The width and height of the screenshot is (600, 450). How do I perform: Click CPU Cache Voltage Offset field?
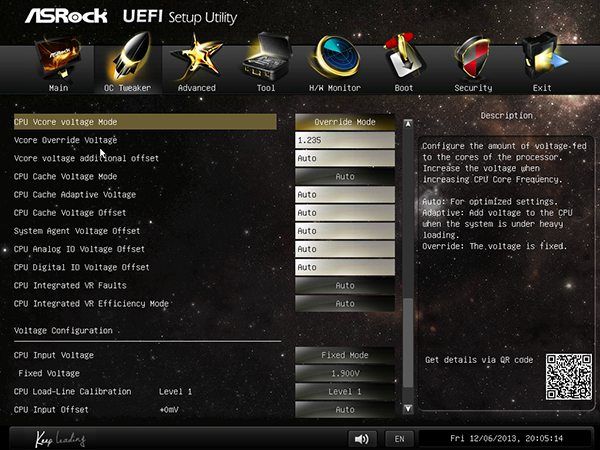345,213
